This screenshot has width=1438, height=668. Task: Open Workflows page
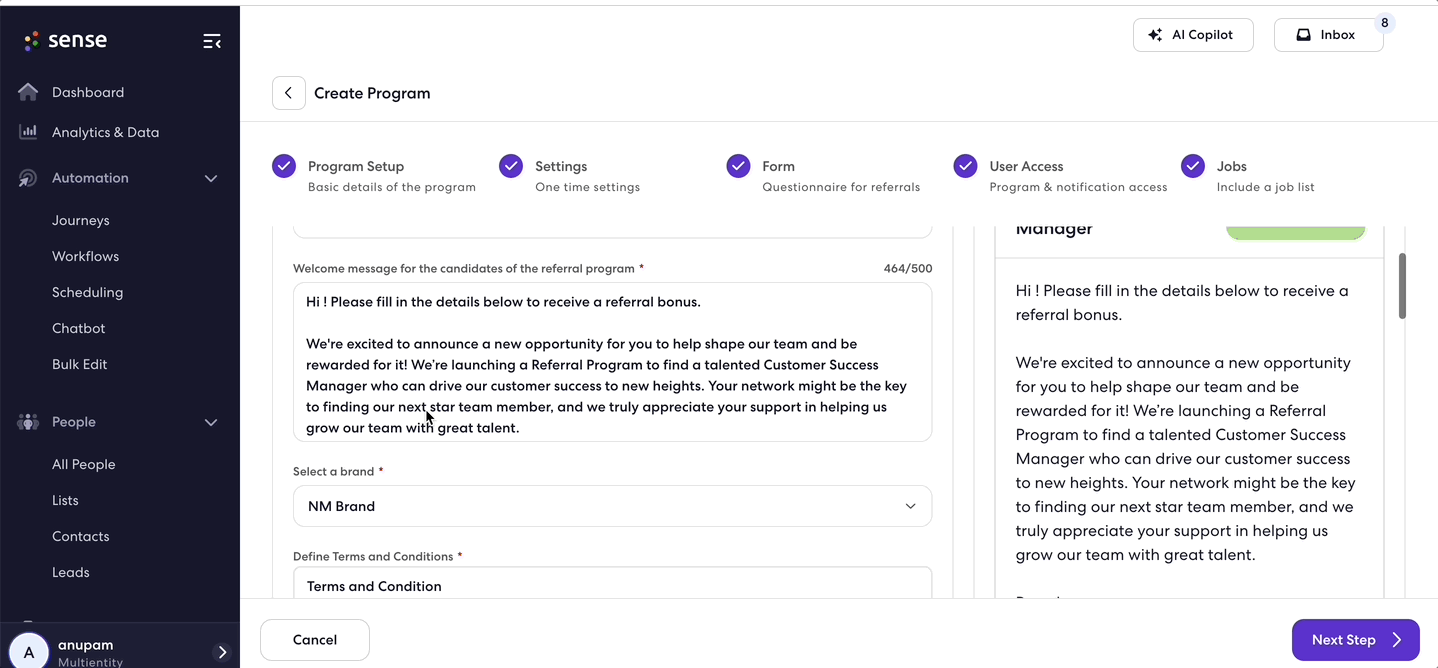85,256
